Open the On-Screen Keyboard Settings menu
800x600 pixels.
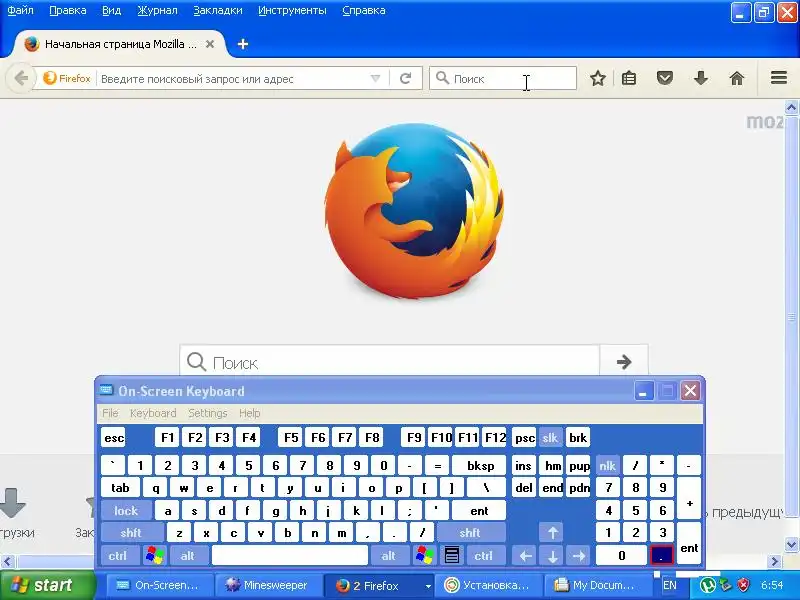(208, 413)
